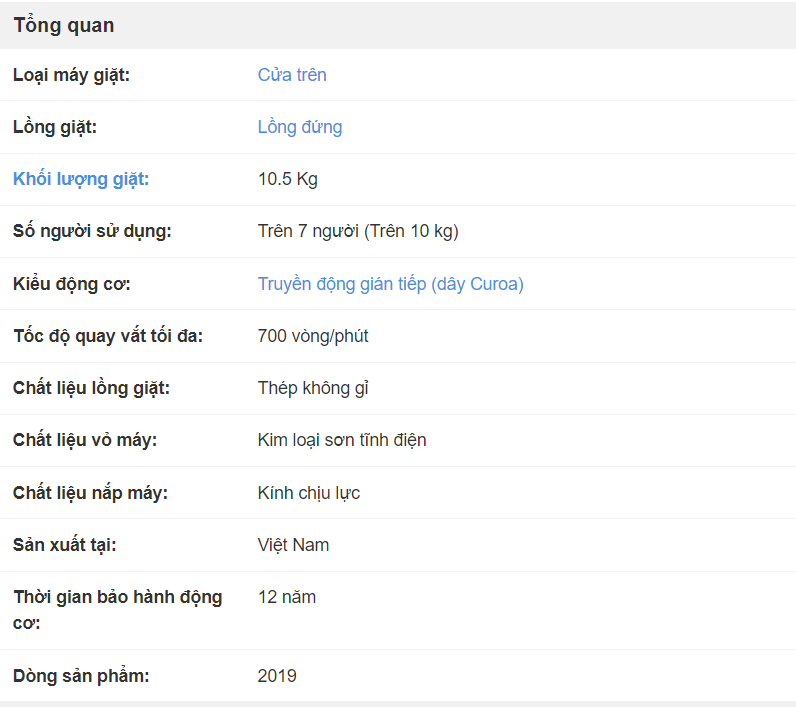The width and height of the screenshot is (796, 707).
Task: Open the Cửa trên link
Action: coord(292,75)
